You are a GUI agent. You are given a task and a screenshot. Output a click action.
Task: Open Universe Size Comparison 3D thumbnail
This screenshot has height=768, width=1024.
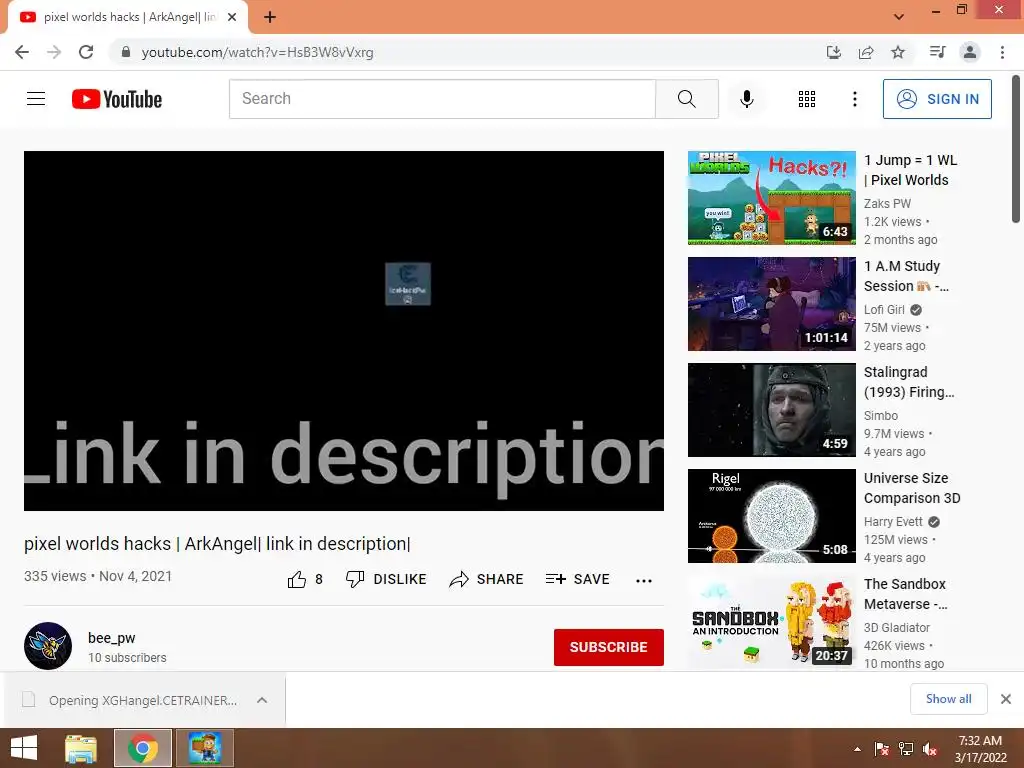[x=771, y=515]
